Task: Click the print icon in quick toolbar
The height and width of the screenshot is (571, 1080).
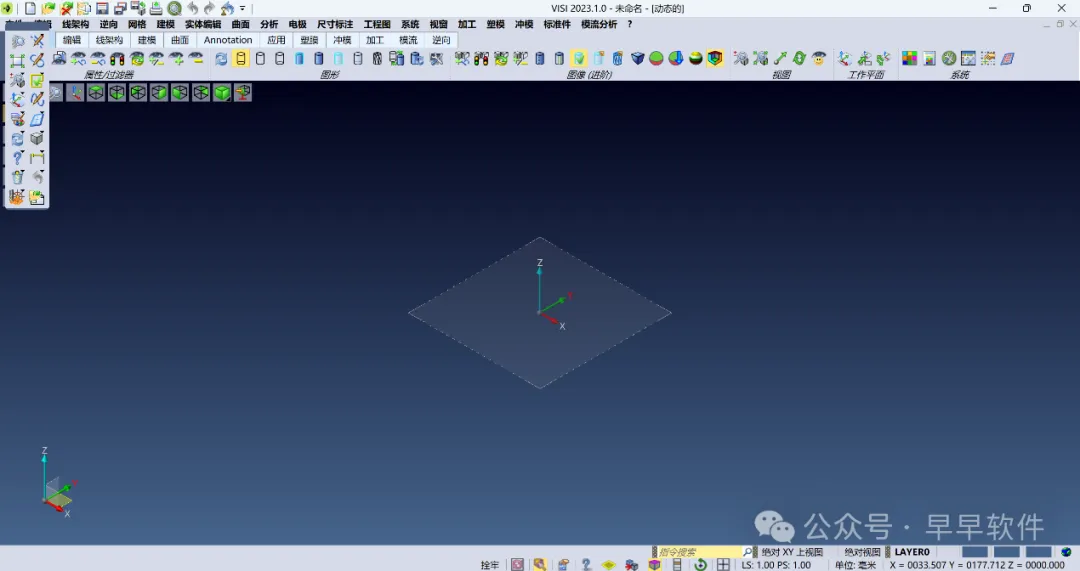Action: (x=156, y=8)
